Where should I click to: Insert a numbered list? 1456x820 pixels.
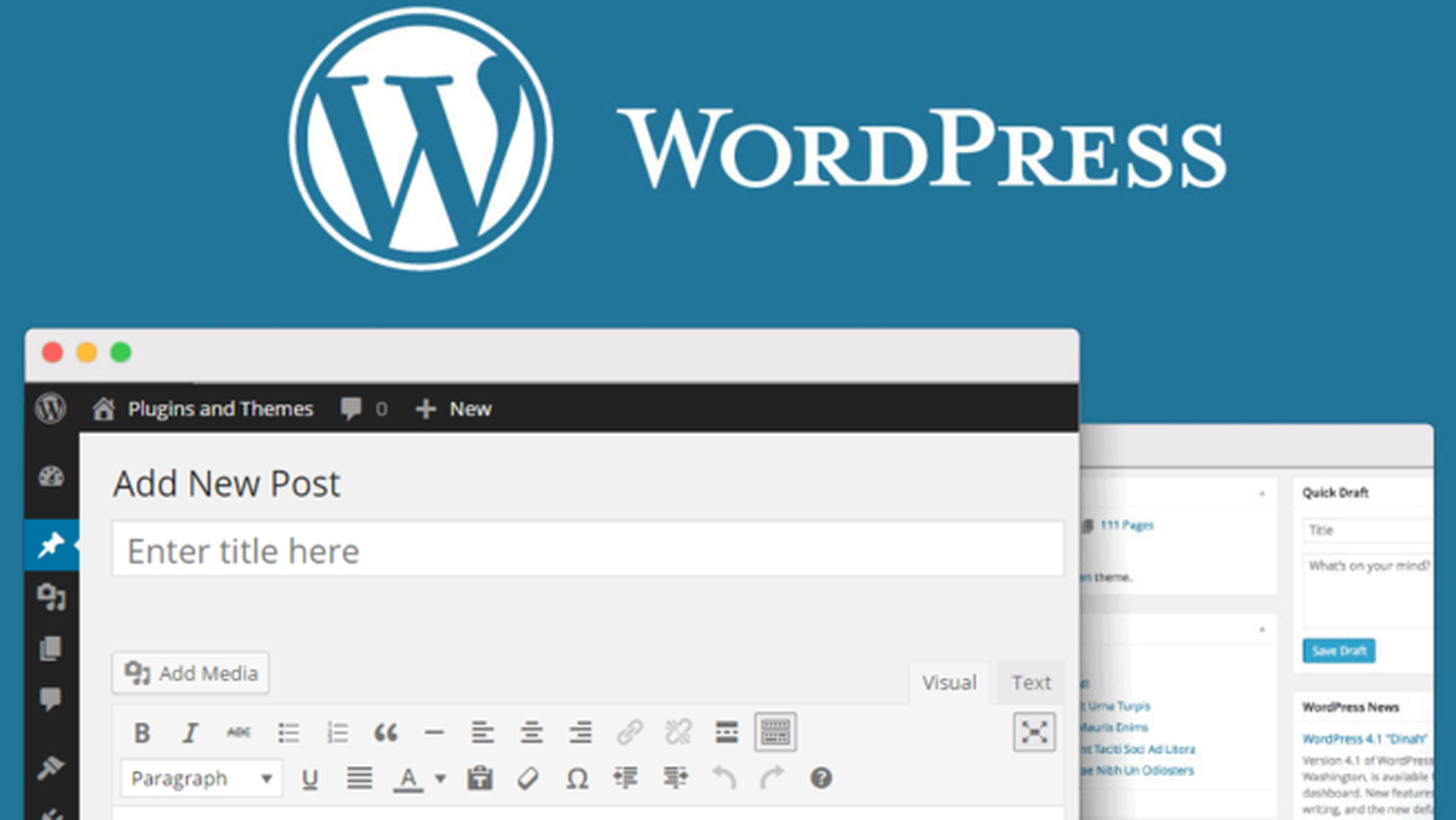coord(337,732)
